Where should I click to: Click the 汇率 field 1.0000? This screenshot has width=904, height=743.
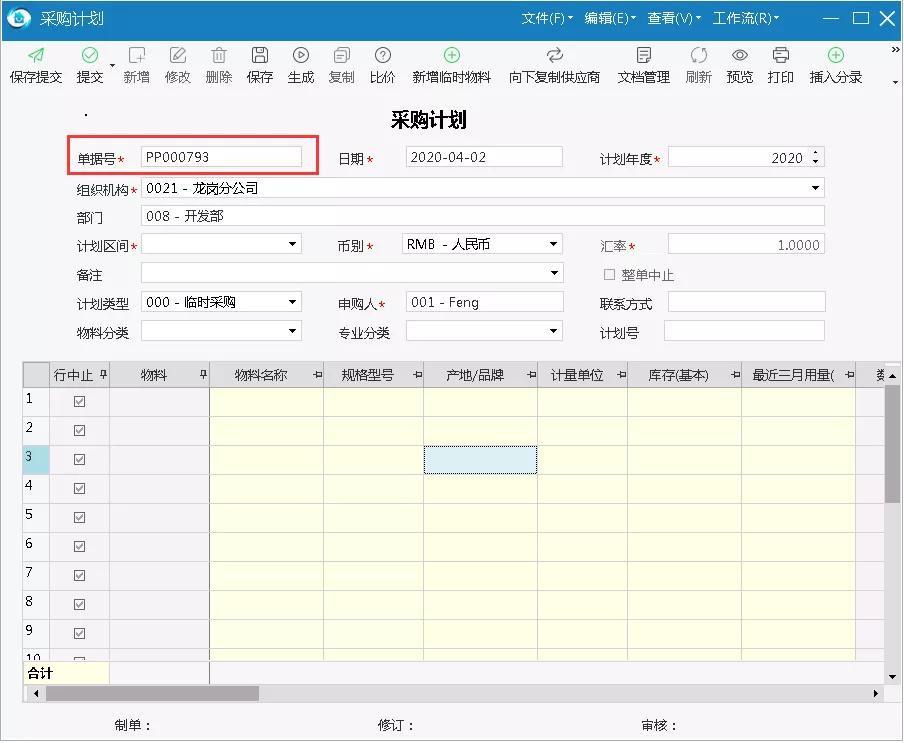(x=746, y=244)
